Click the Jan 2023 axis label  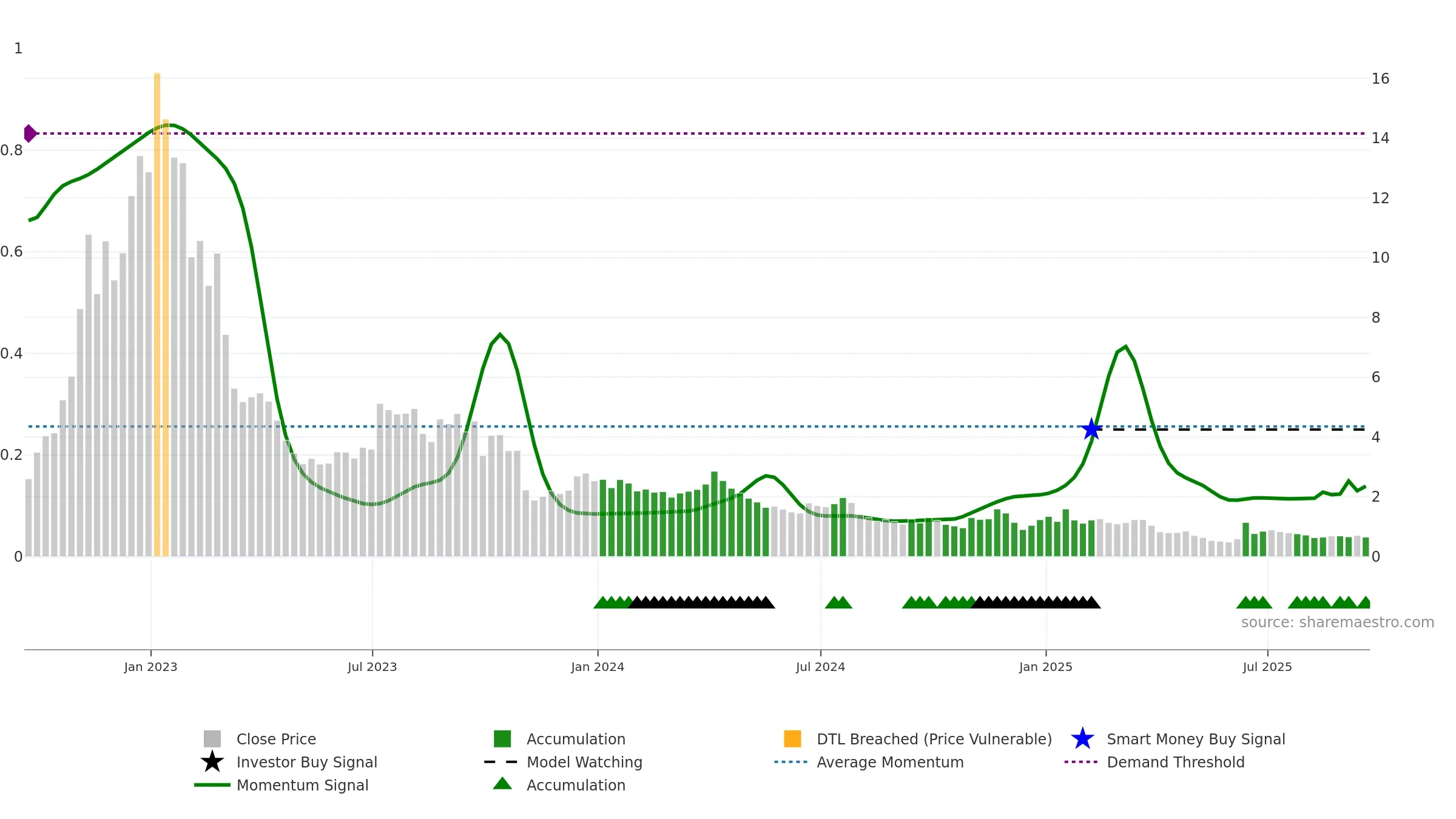[150, 667]
